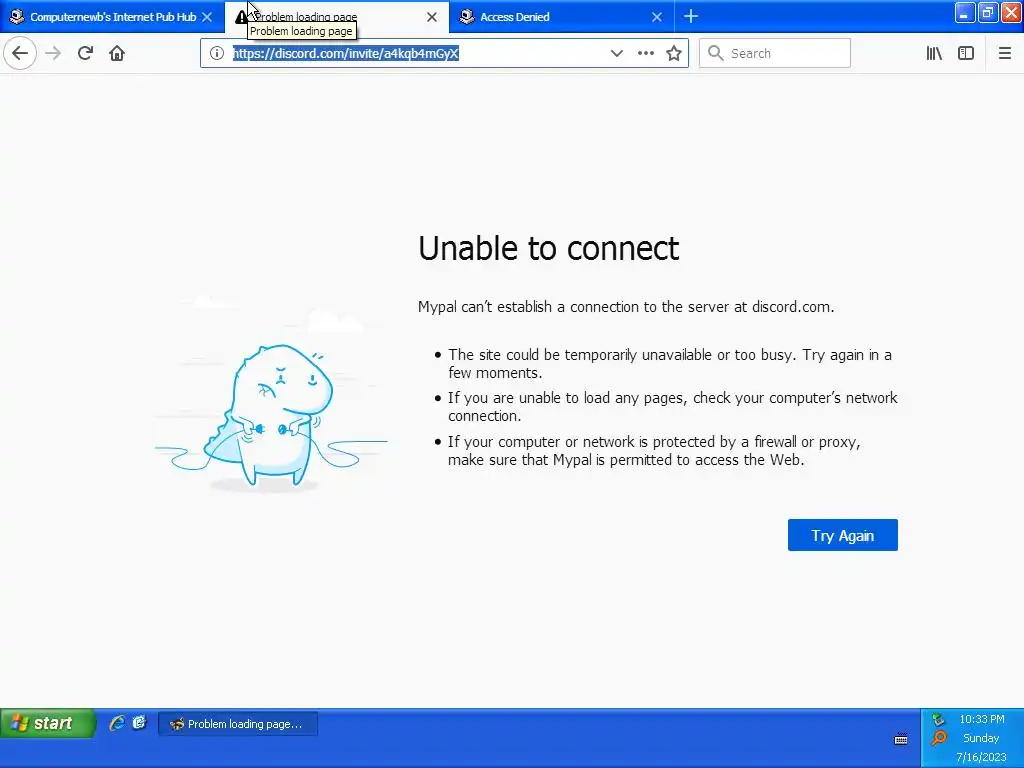Minimize the Mypal browser window
This screenshot has width=1024, height=768.
click(965, 12)
